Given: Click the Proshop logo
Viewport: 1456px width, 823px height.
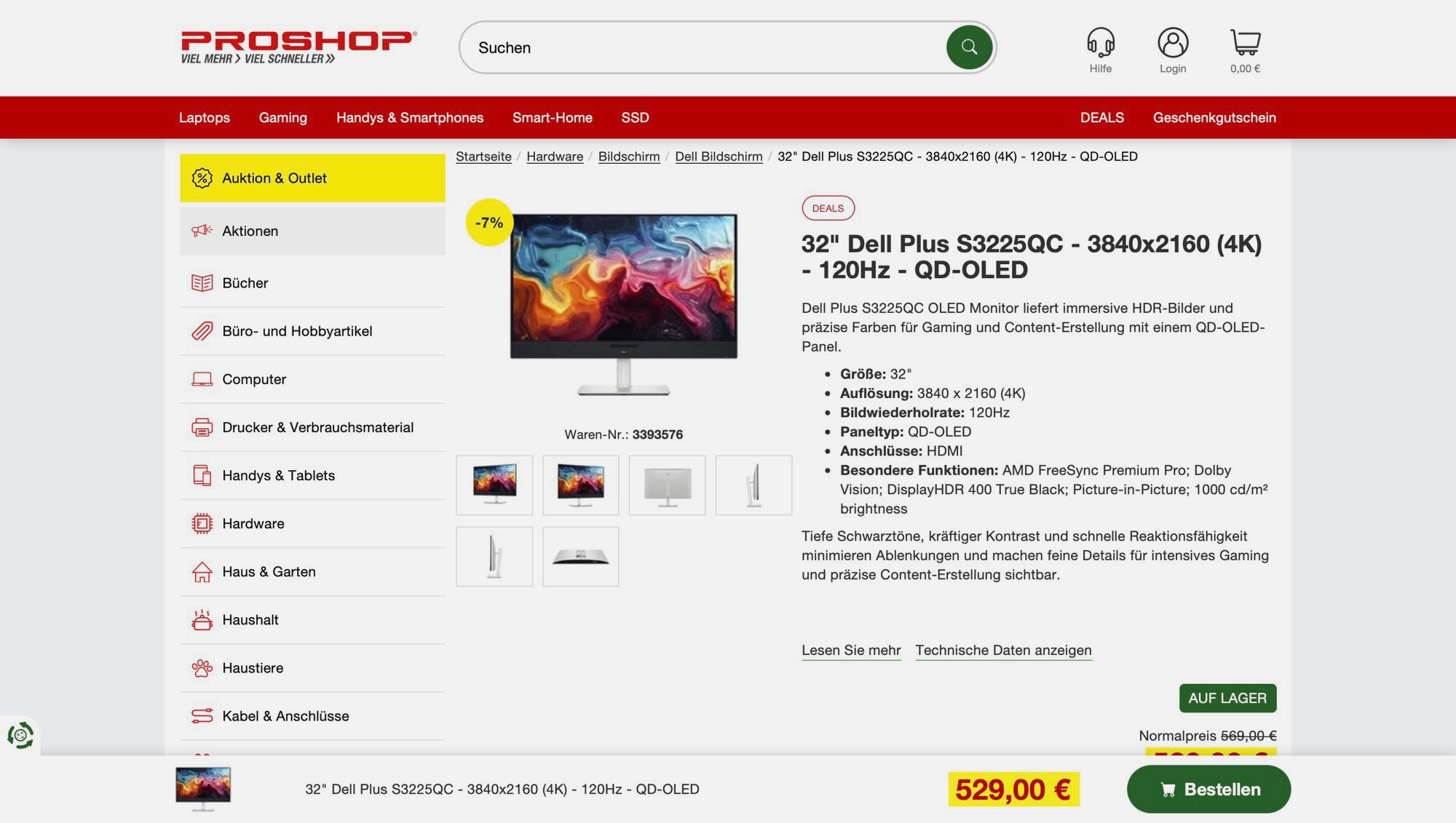Looking at the screenshot, I should [x=298, y=47].
